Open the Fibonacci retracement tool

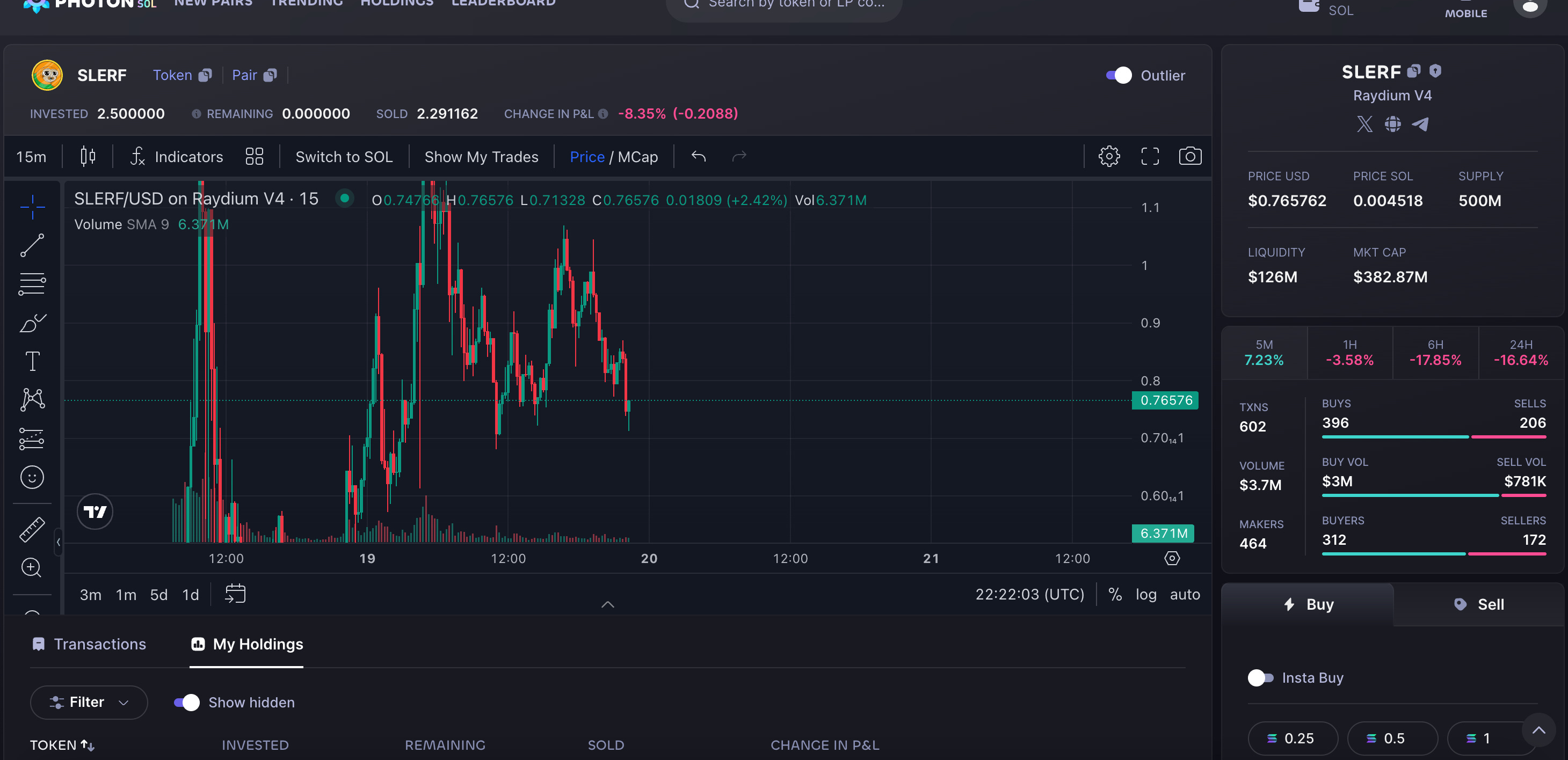click(x=32, y=283)
